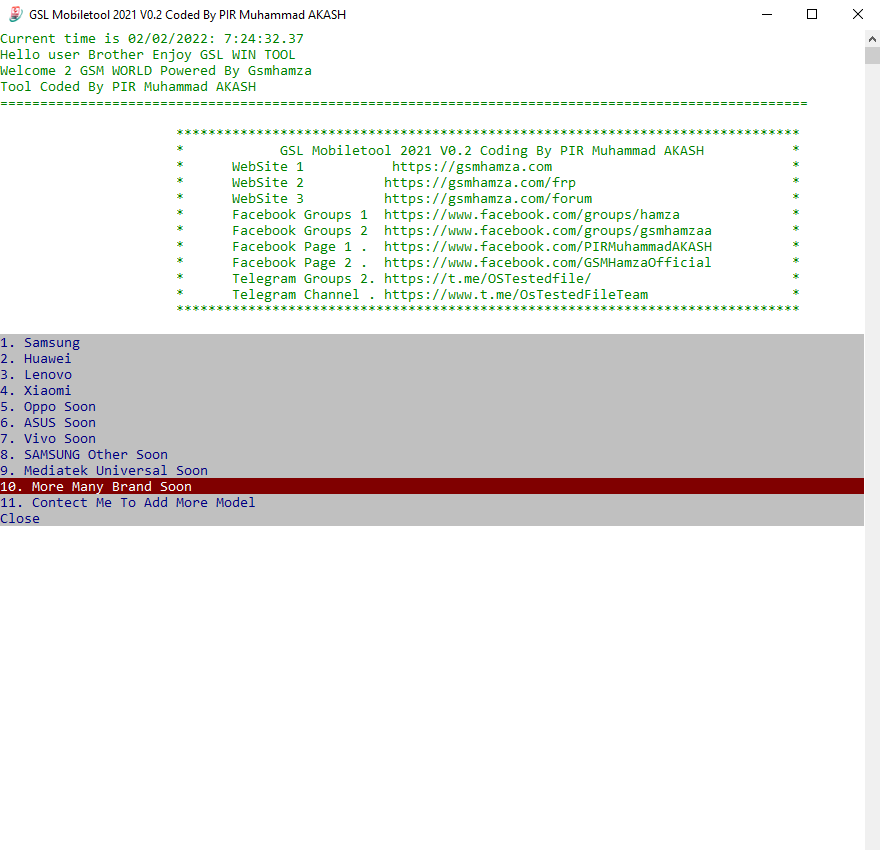Click the https://gsmhamza.com/forum URL text
880x850 pixels.
point(488,199)
